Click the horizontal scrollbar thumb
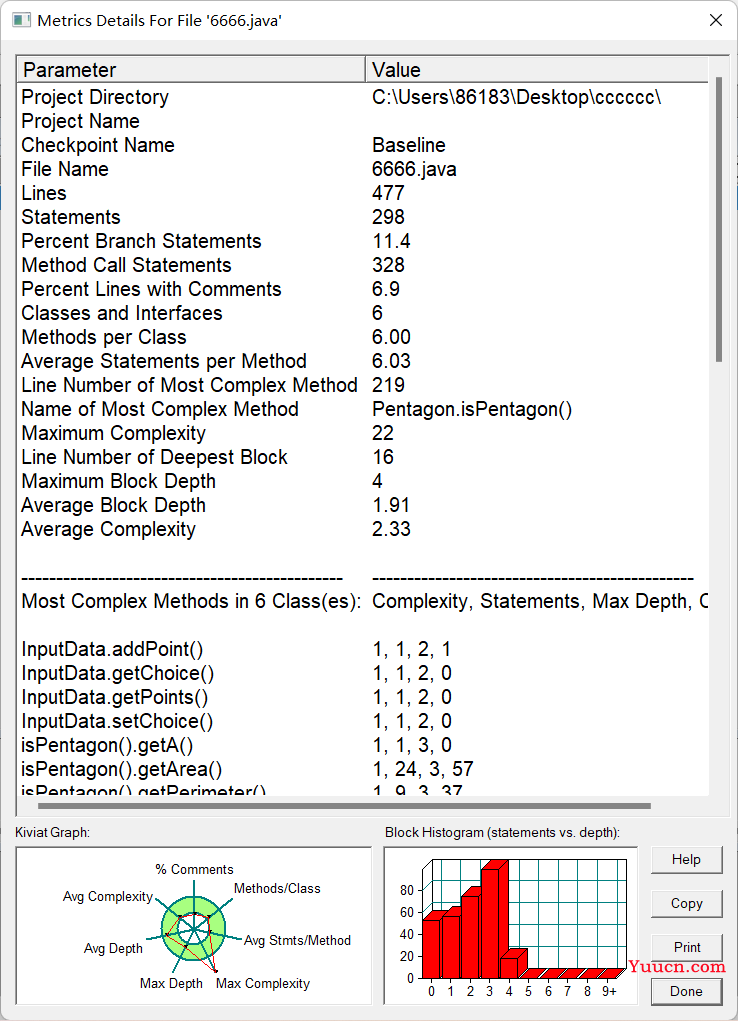The width and height of the screenshot is (738, 1021). click(344, 806)
